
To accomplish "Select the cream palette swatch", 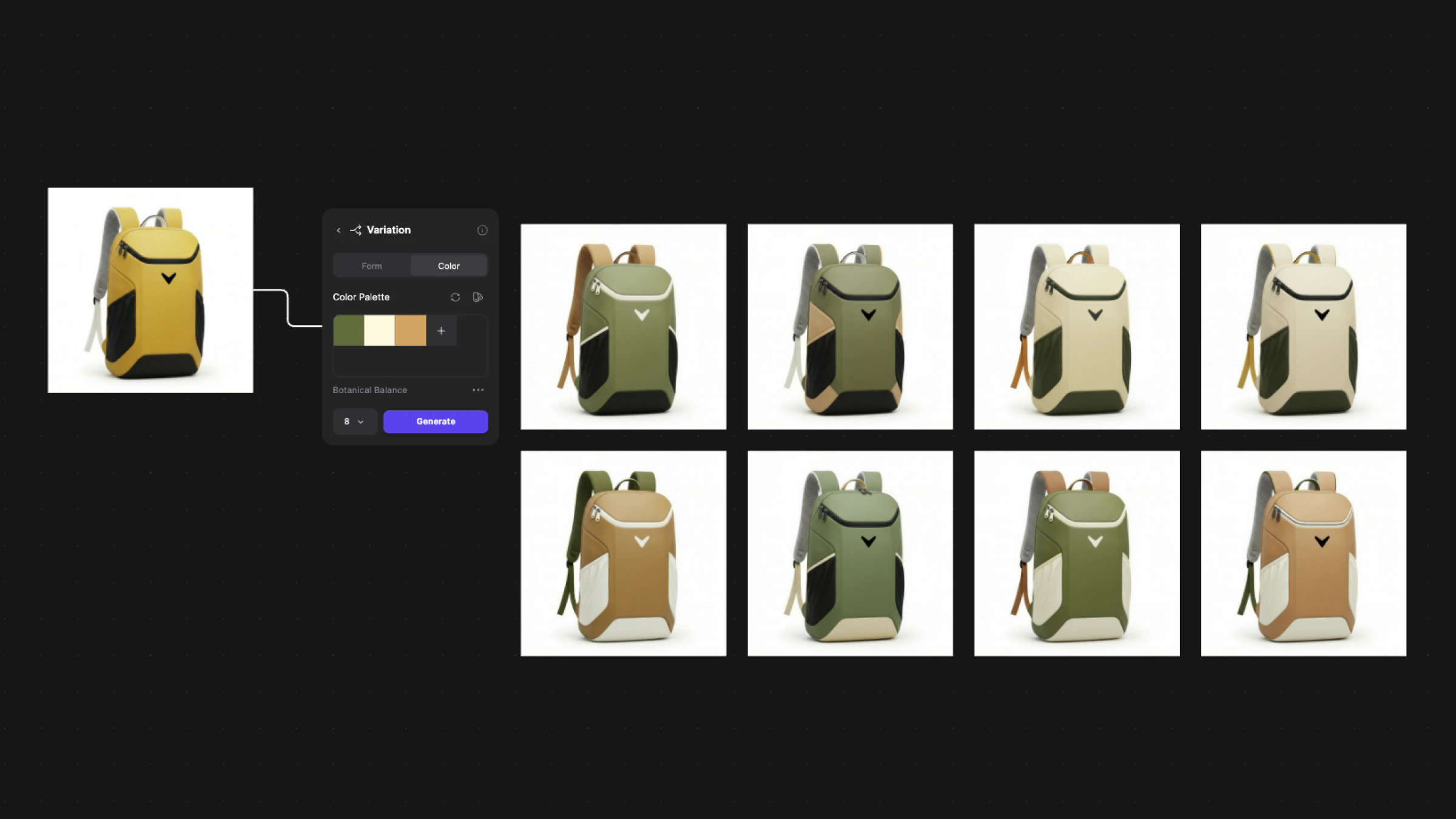I will click(379, 331).
